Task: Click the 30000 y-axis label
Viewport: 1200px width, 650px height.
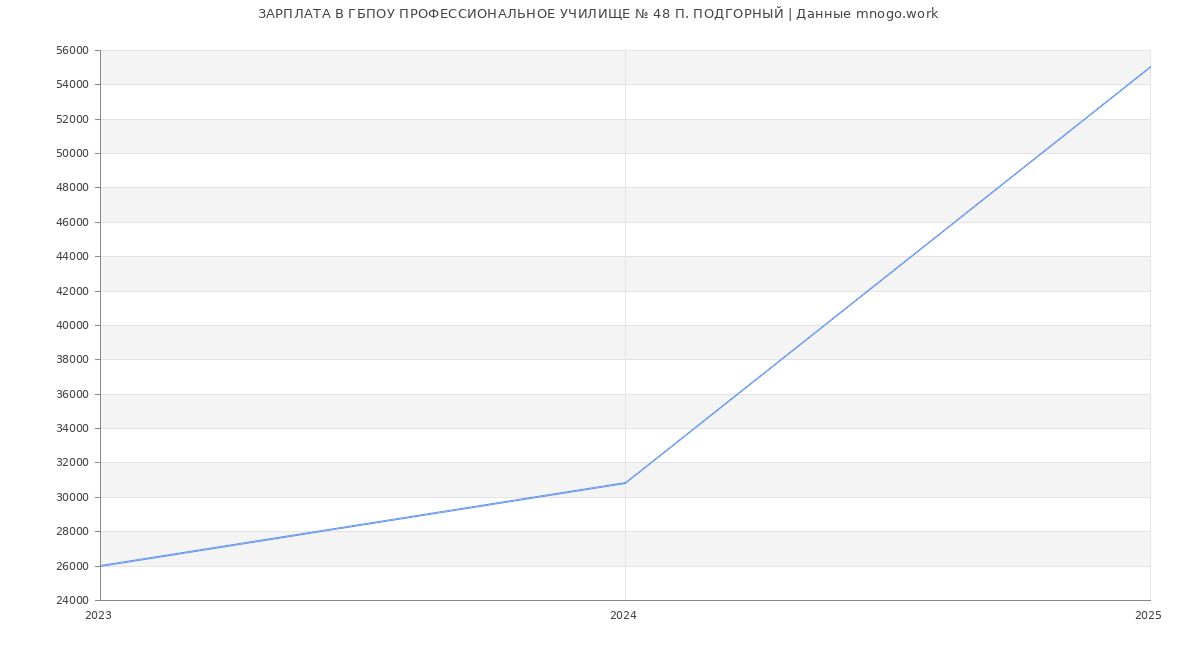Action: [73, 497]
